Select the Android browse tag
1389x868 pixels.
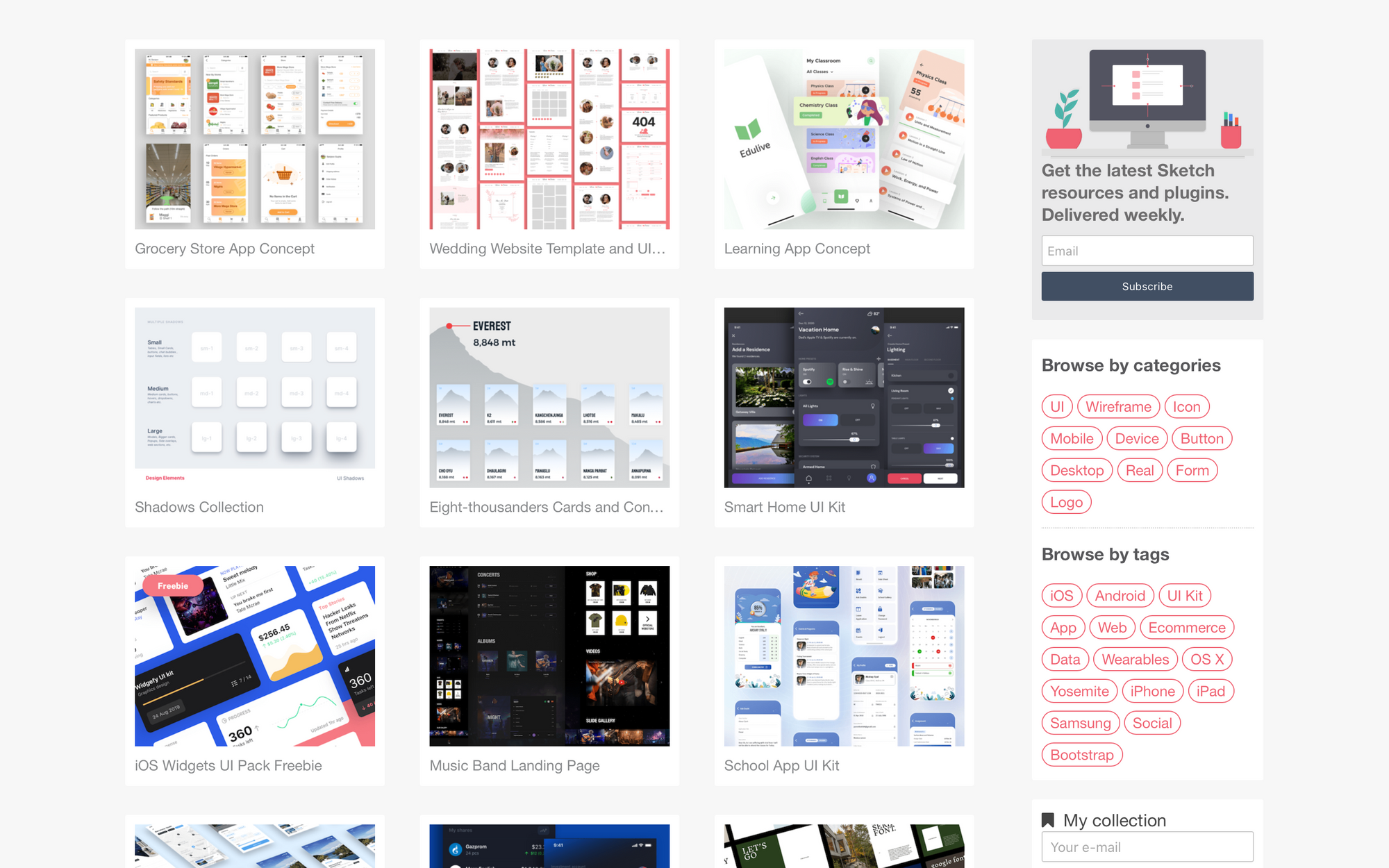point(1118,596)
